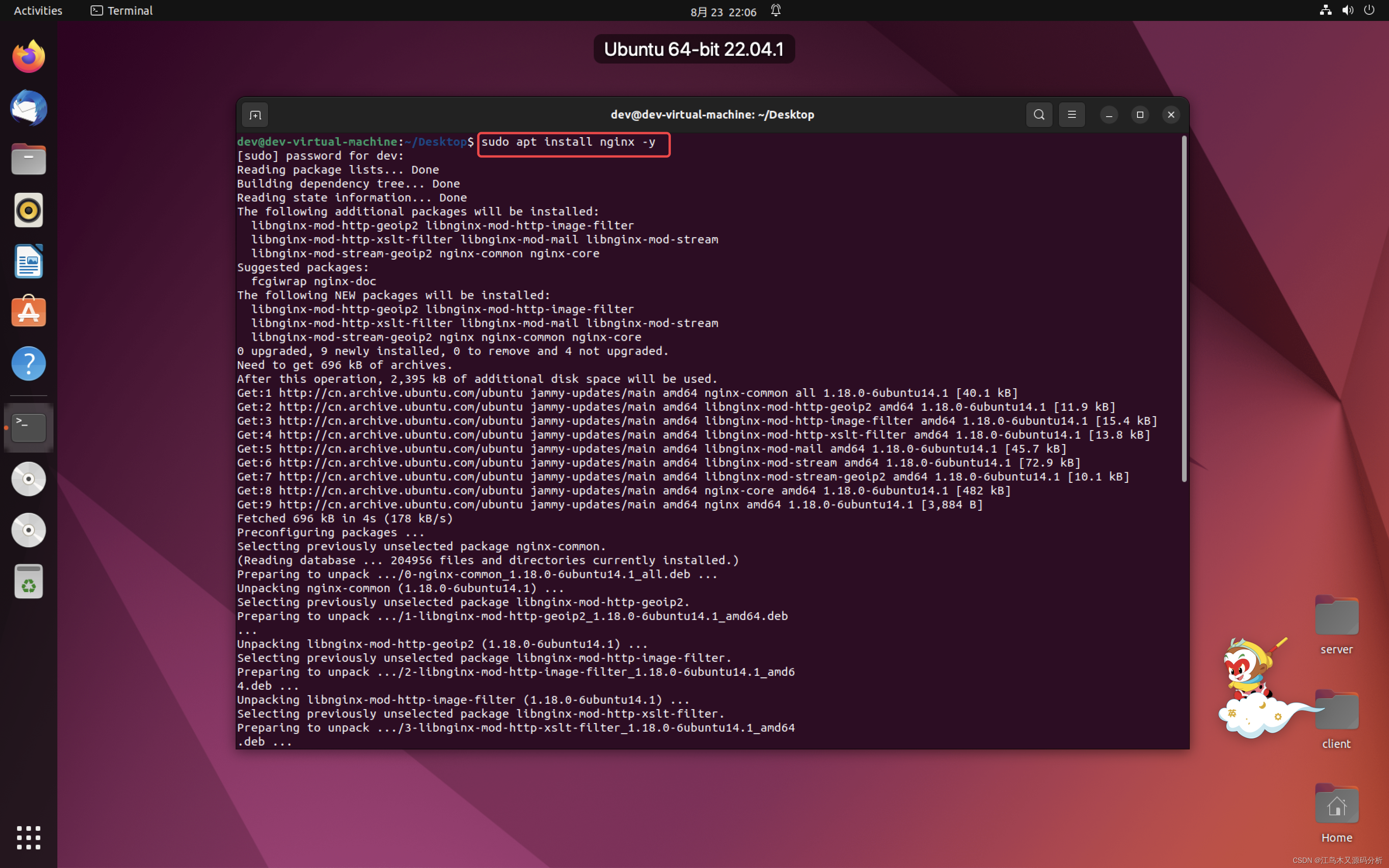Open the second disc drive icon
The image size is (1389, 868).
pos(29,530)
